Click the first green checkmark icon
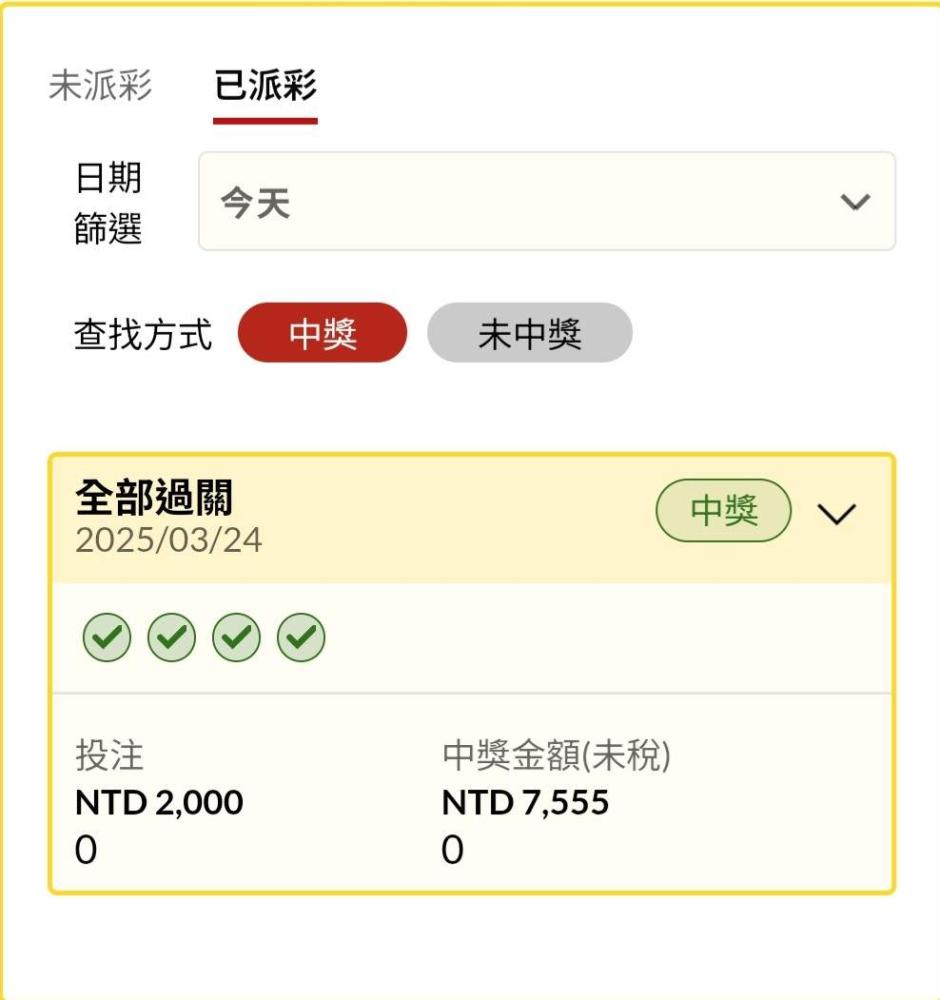Screen dimensions: 940x1000 (106, 637)
